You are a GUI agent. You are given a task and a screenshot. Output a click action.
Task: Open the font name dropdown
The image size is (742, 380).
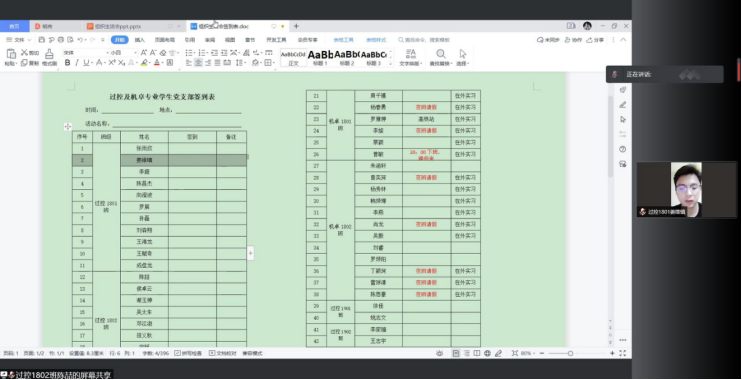(85, 53)
